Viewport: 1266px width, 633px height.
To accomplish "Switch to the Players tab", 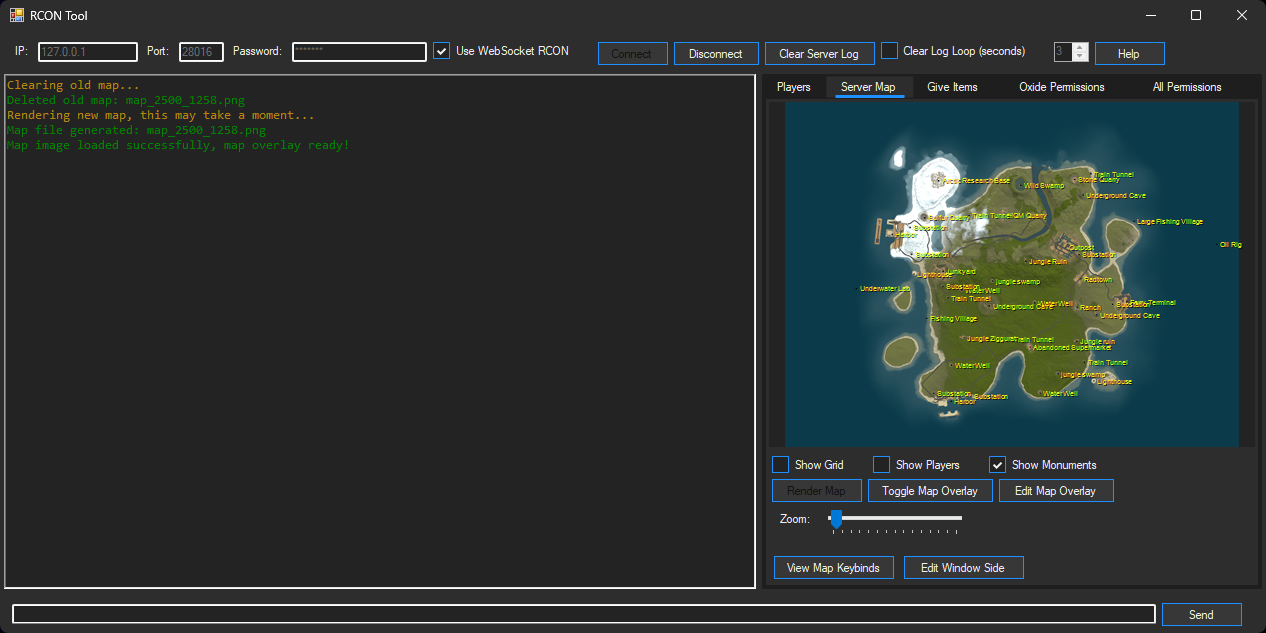I will (x=794, y=87).
